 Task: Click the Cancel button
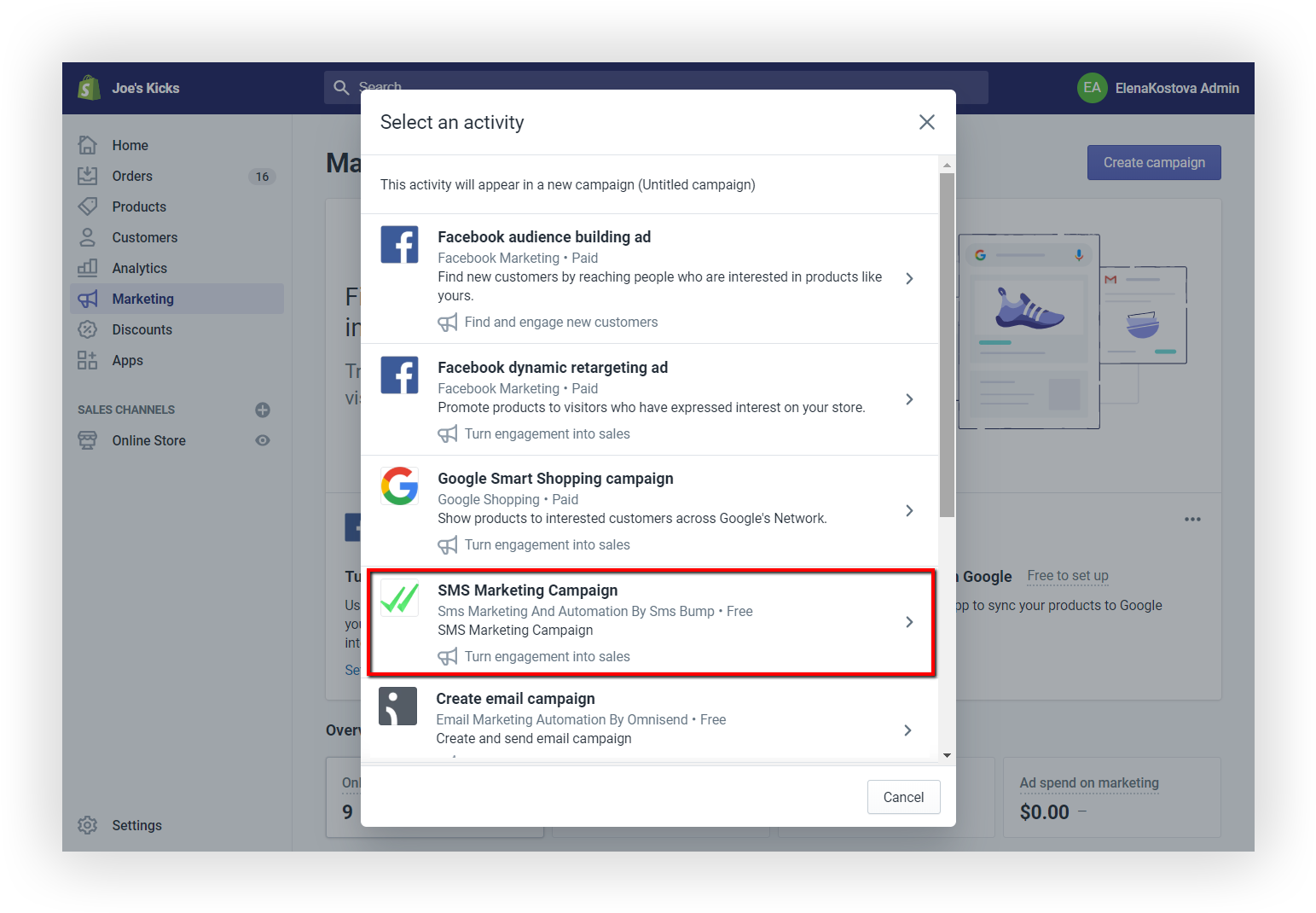coord(904,797)
